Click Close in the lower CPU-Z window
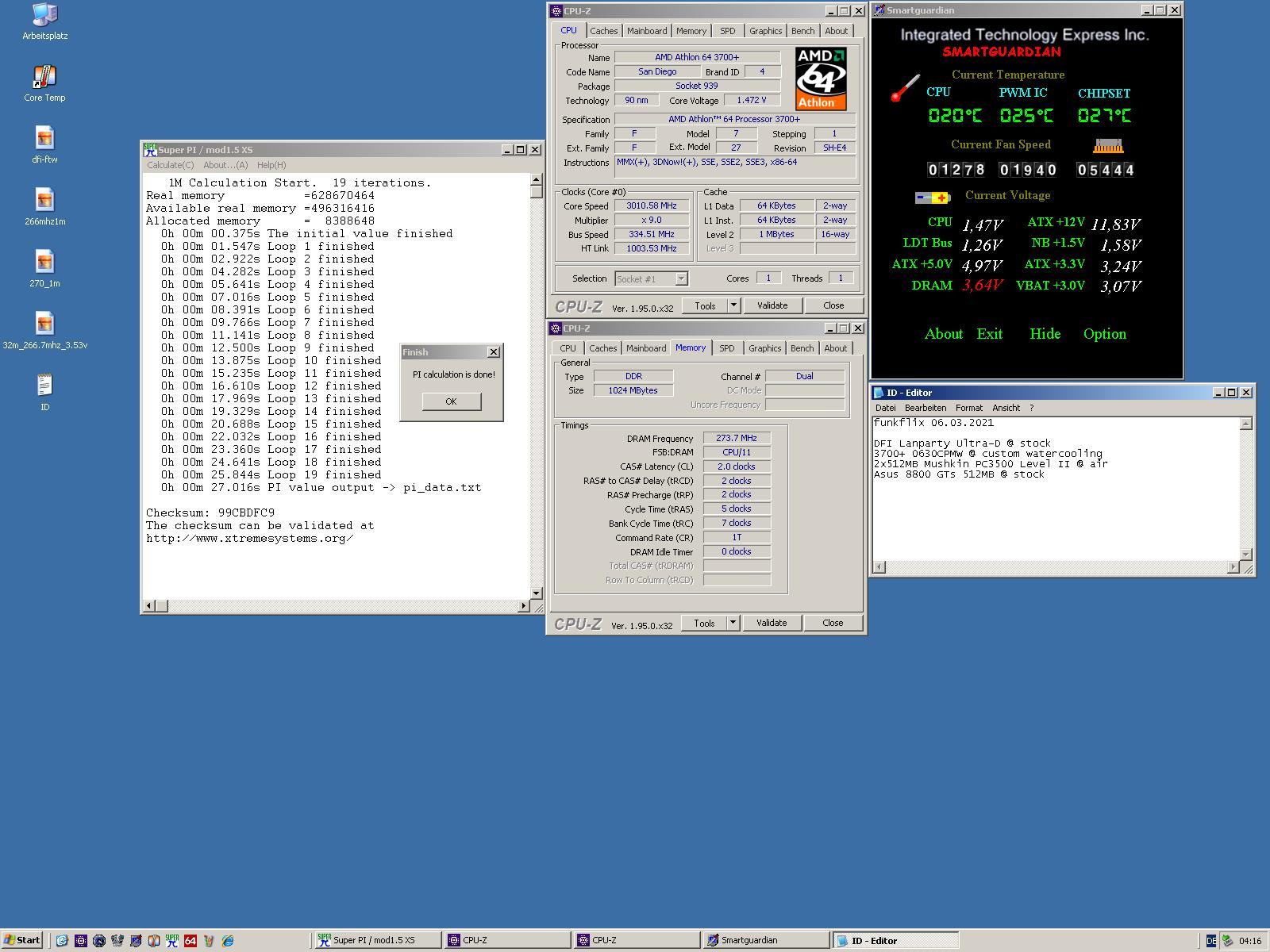Screen dimensions: 1270x952 [833, 623]
